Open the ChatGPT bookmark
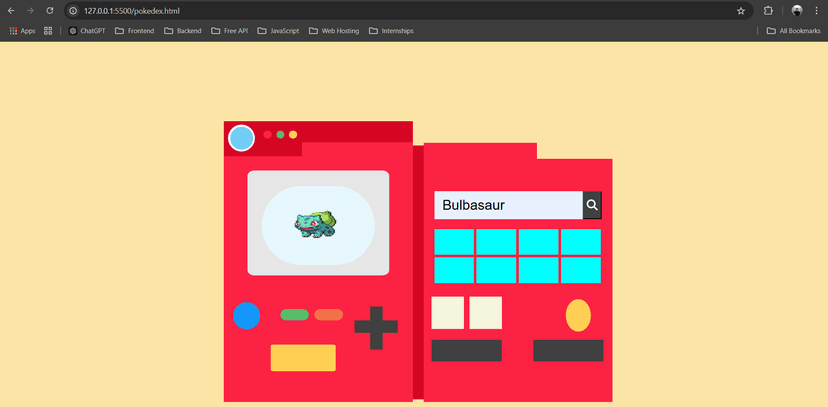Screen dimensions: 828x407 (87, 31)
